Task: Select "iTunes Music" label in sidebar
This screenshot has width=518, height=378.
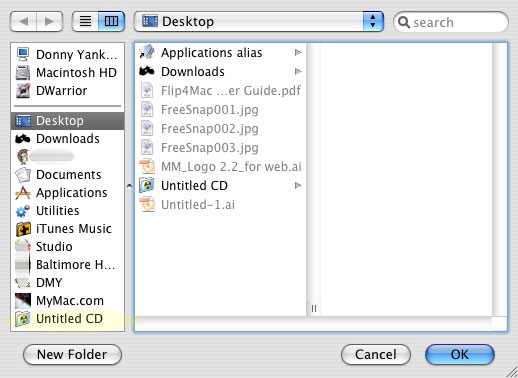Action: coord(74,229)
